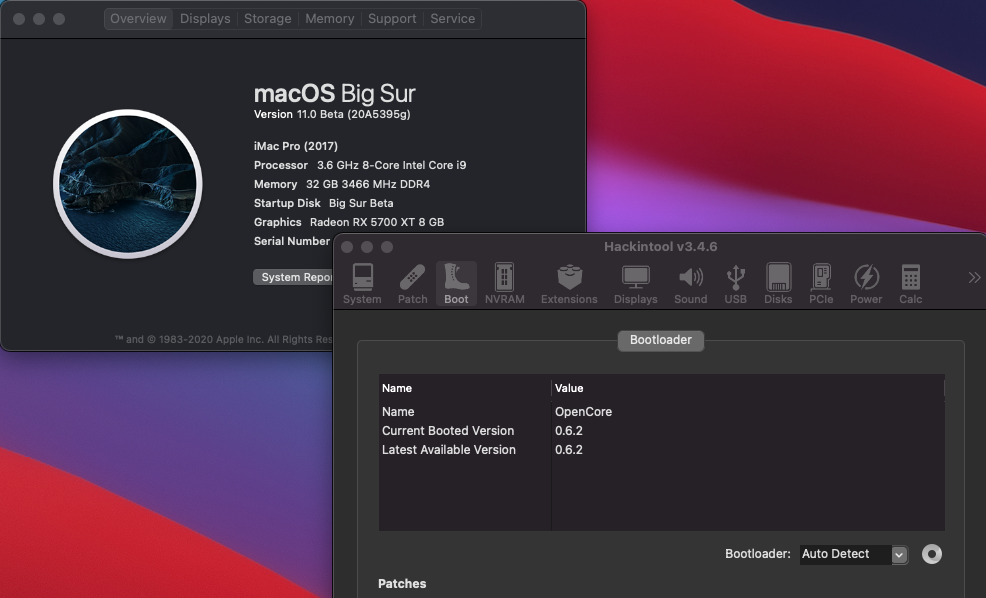The height and width of the screenshot is (598, 986).
Task: Open the Displays section in Hackintool toolbar
Action: point(635,284)
